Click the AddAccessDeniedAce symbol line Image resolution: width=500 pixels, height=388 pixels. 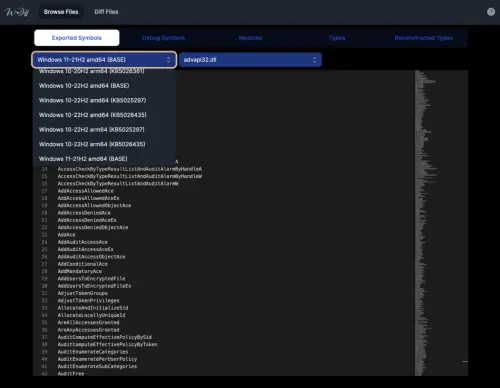(x=84, y=213)
